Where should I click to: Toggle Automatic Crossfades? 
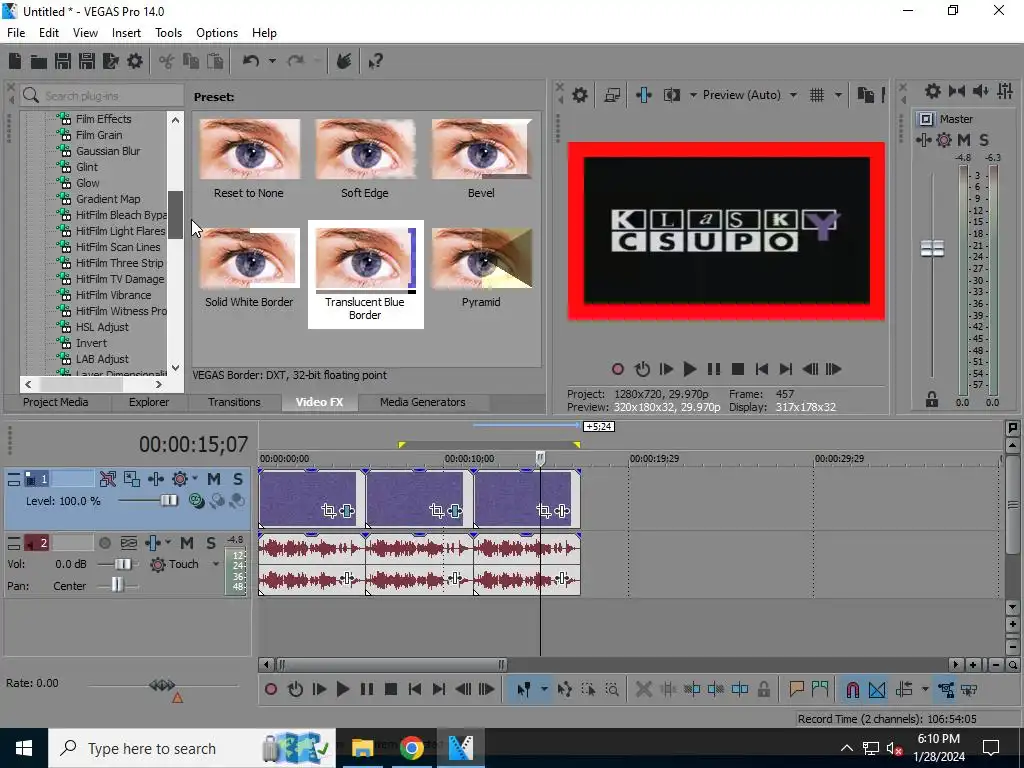pos(876,690)
